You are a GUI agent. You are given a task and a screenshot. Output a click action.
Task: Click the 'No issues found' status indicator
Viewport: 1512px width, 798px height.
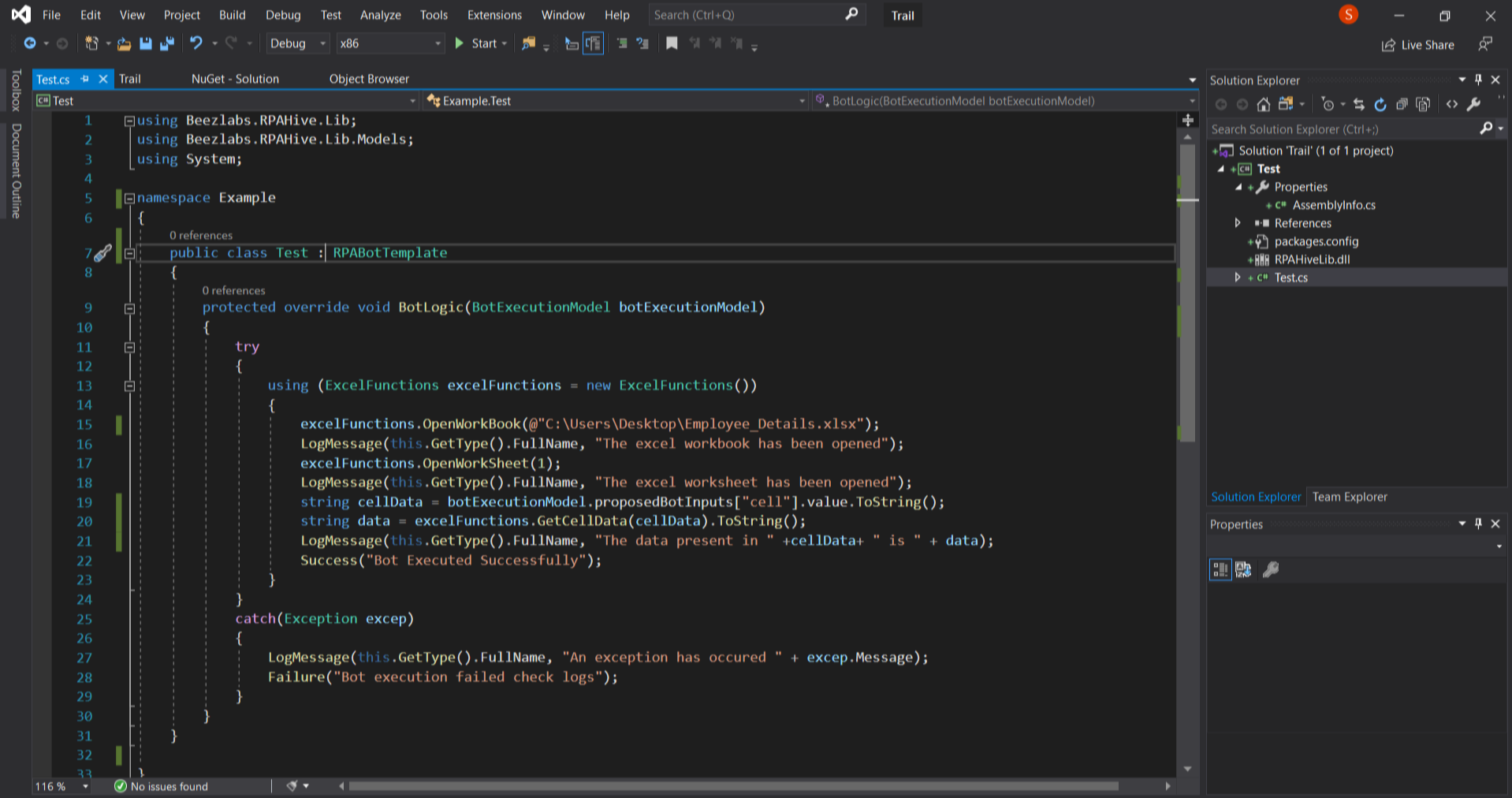[x=162, y=786]
